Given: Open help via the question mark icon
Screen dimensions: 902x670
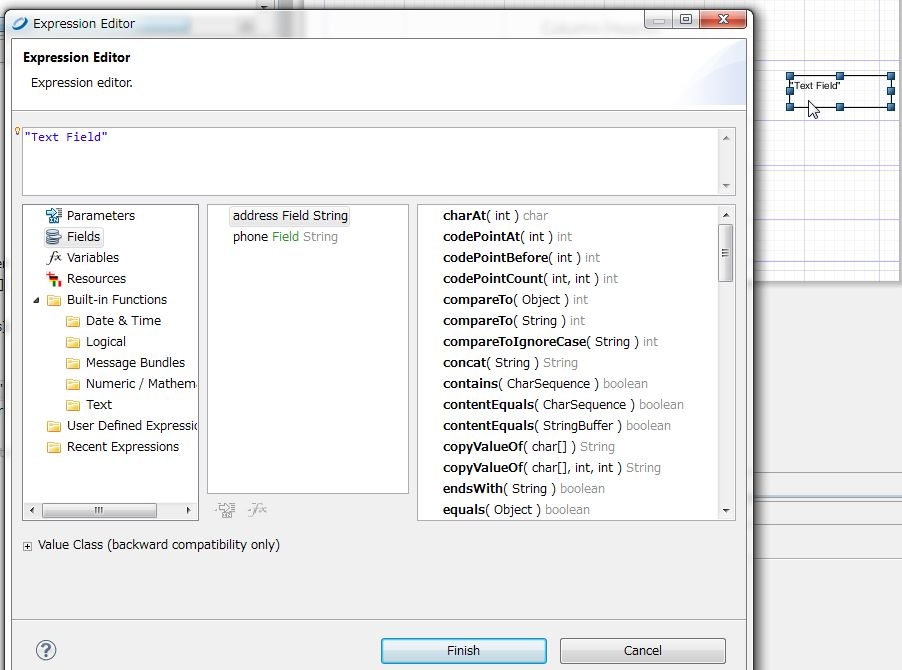Looking at the screenshot, I should tap(45, 650).
